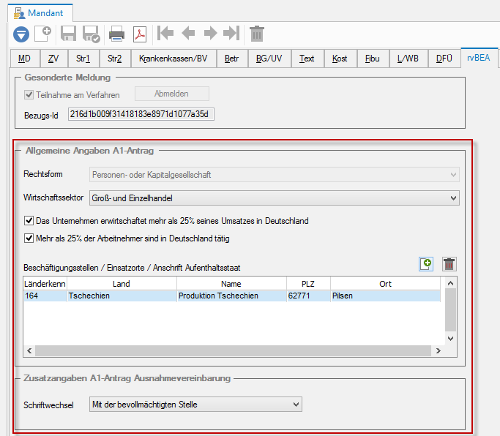Open the DFÜ tab
Screen dimensions: 500x436
[x=444, y=59]
